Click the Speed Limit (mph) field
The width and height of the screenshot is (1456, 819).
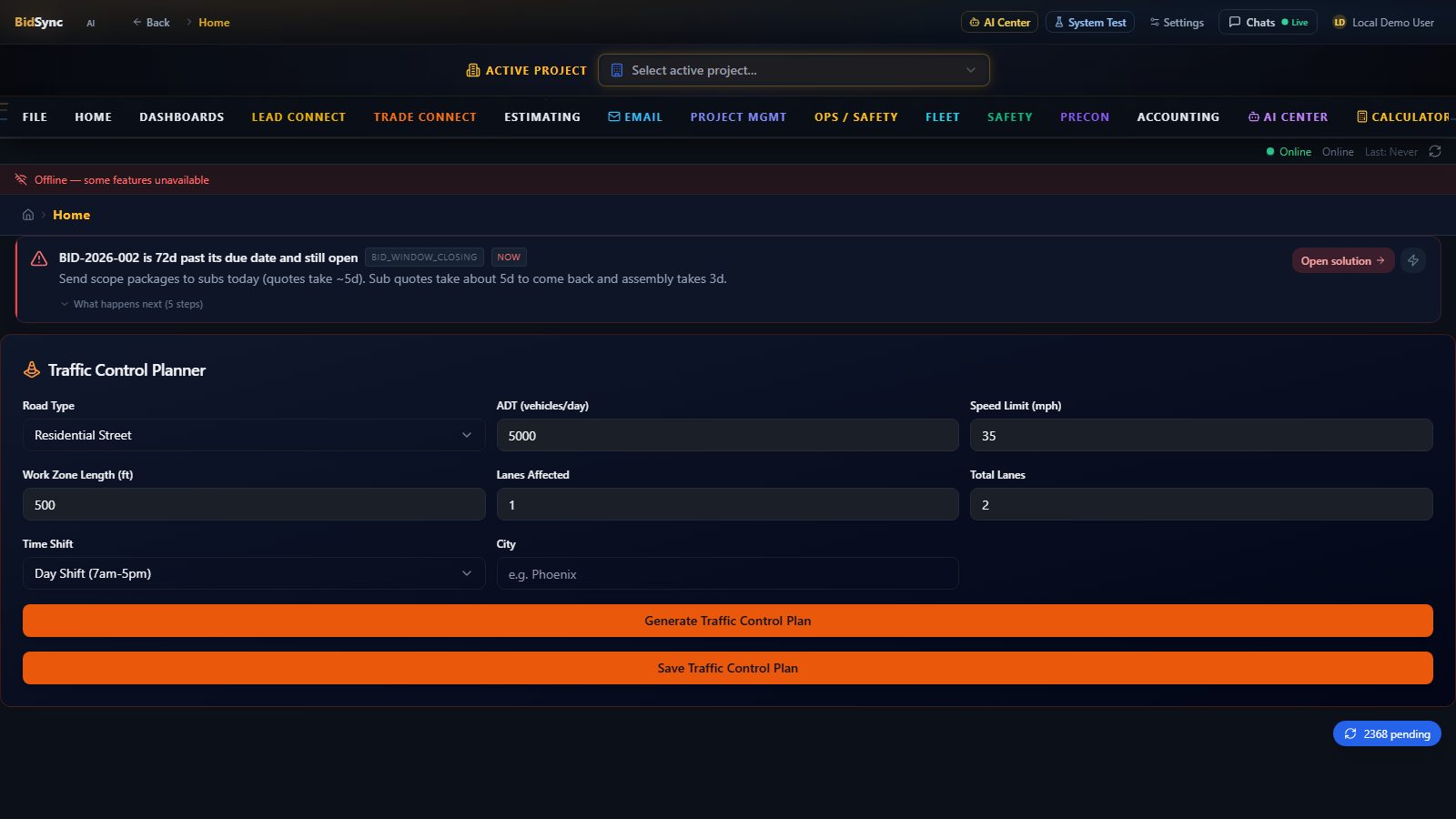(1201, 435)
